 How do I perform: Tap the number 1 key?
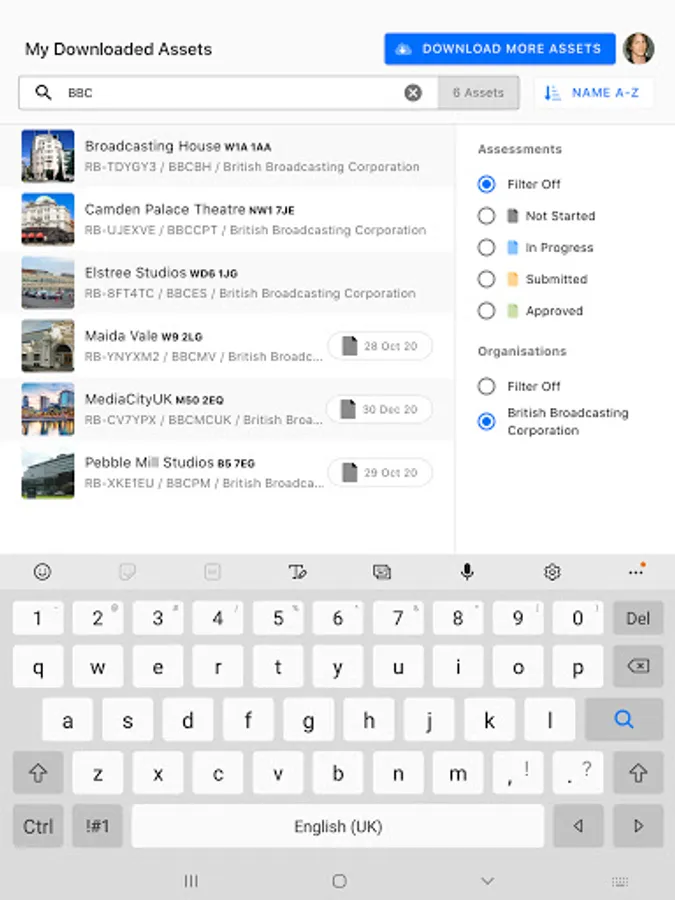[x=38, y=618]
